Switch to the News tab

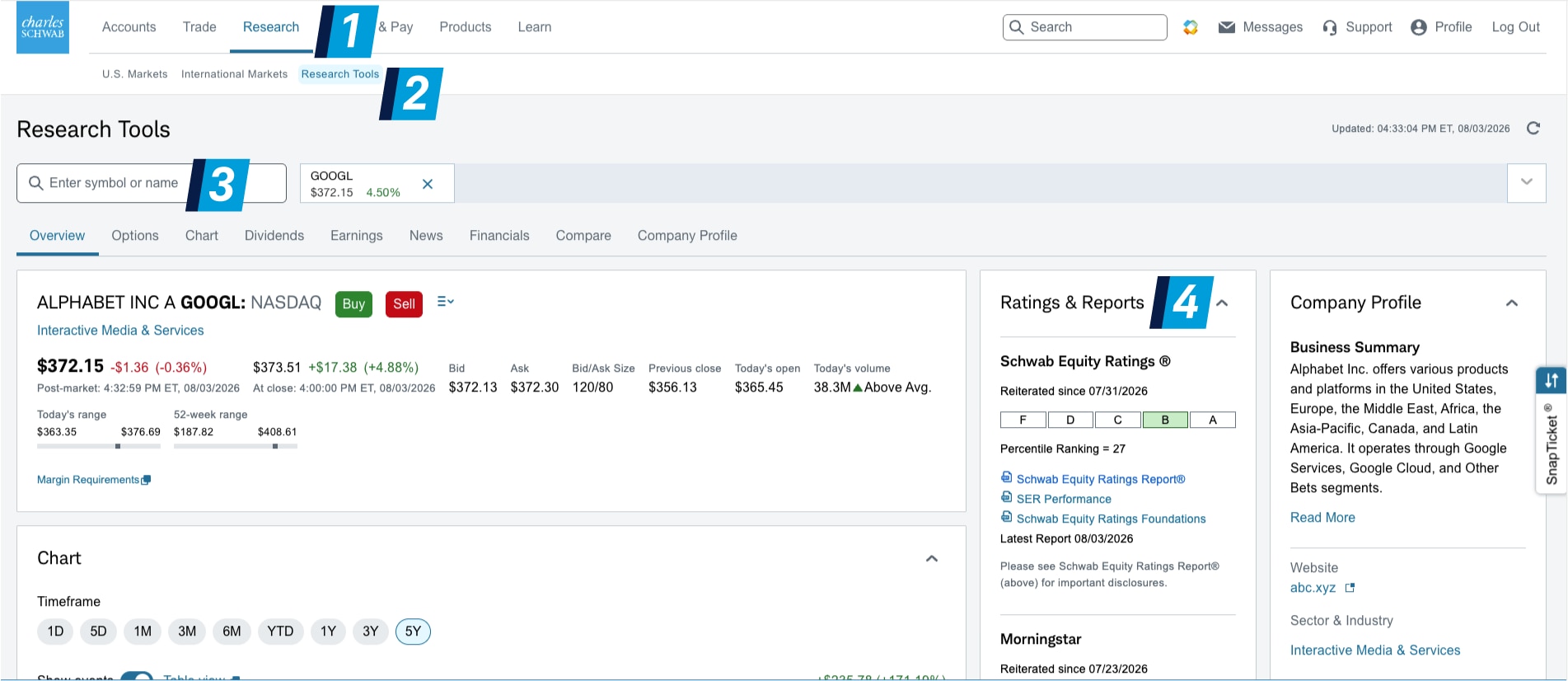tap(426, 236)
